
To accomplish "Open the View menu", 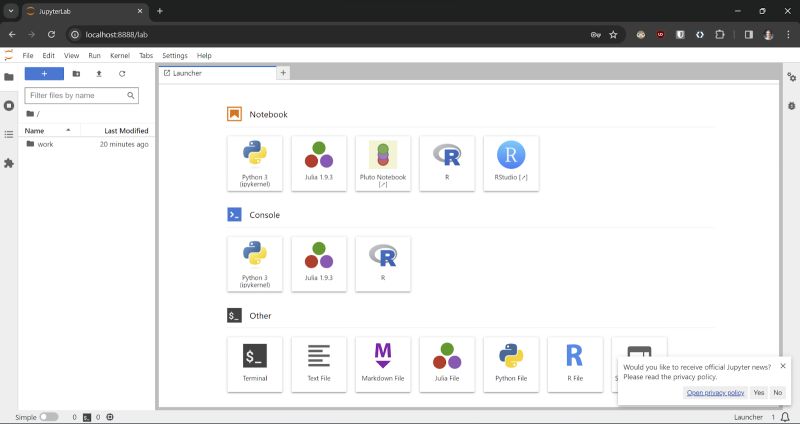I will point(71,56).
